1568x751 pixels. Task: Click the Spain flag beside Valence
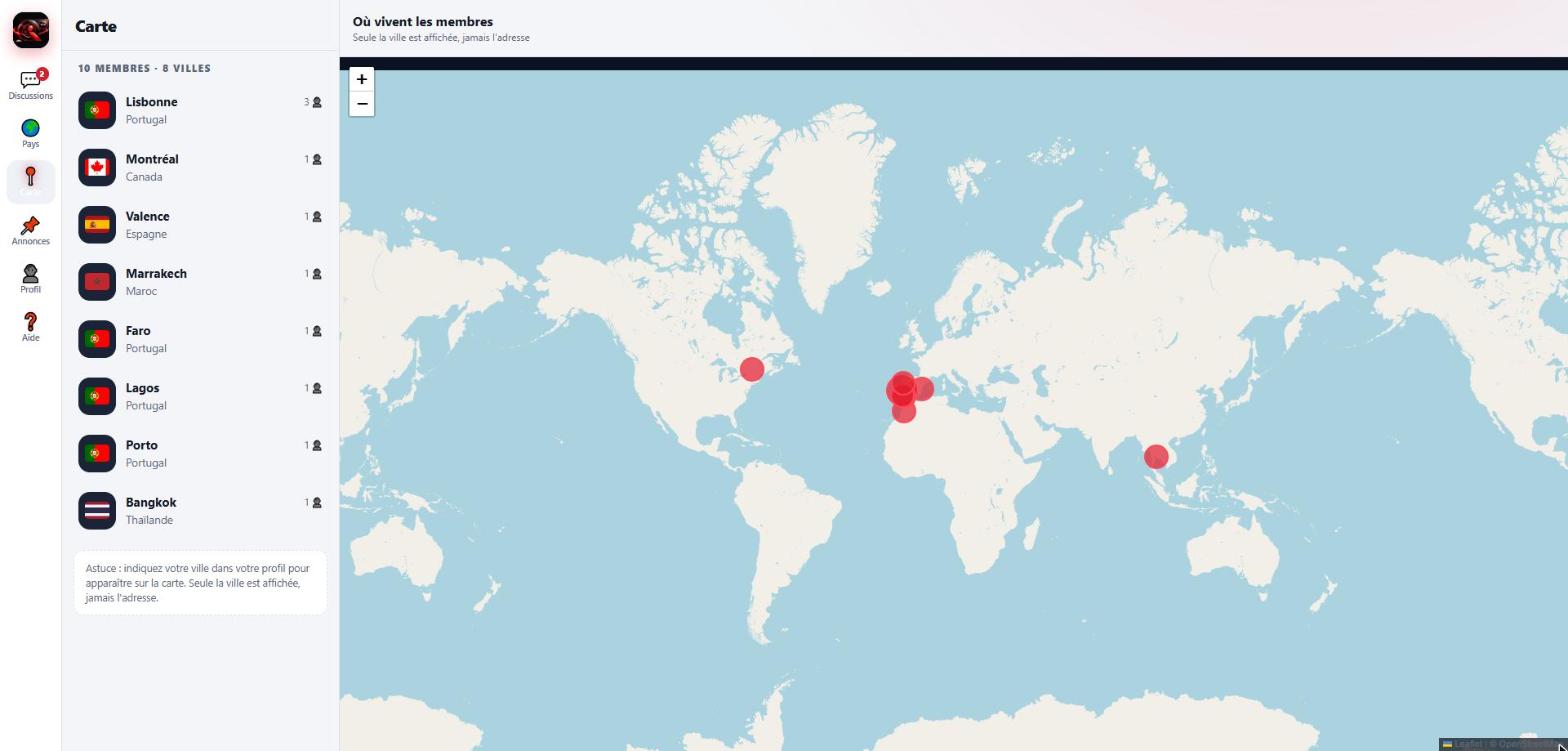coord(97,224)
